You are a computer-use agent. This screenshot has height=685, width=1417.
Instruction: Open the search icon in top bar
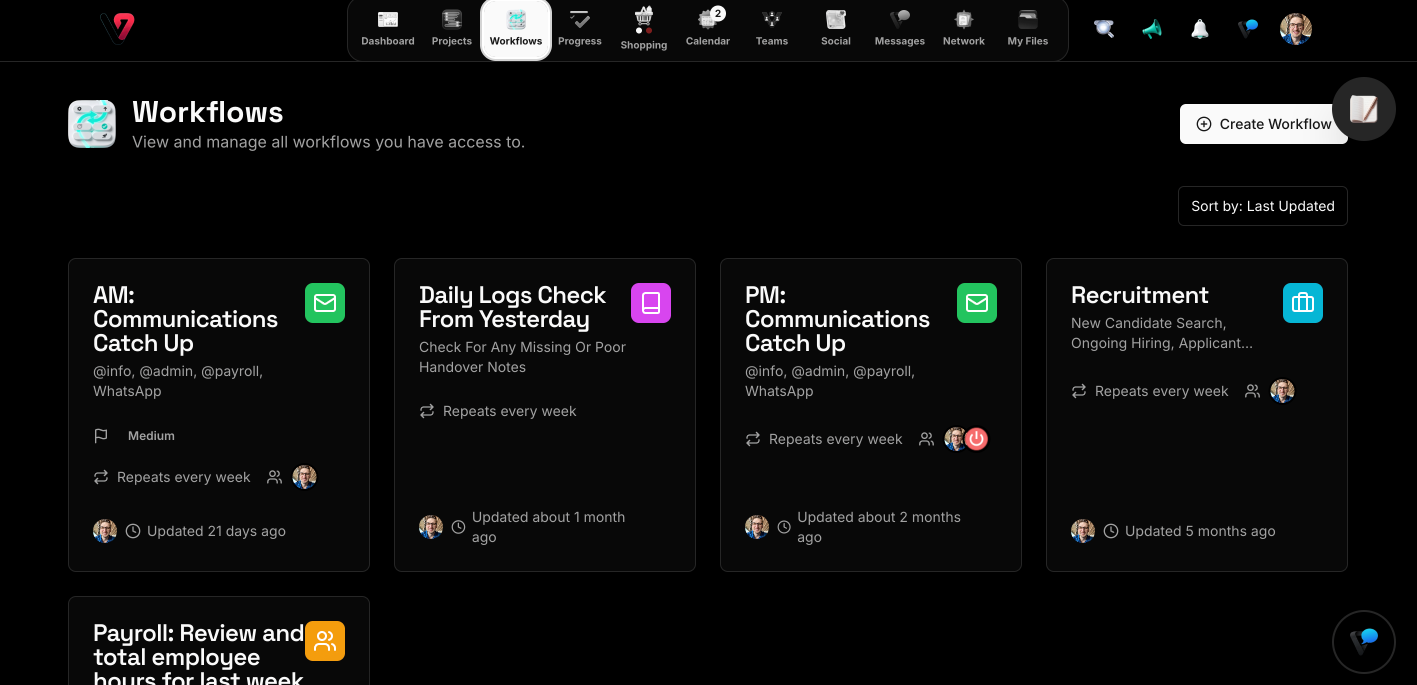(1104, 29)
